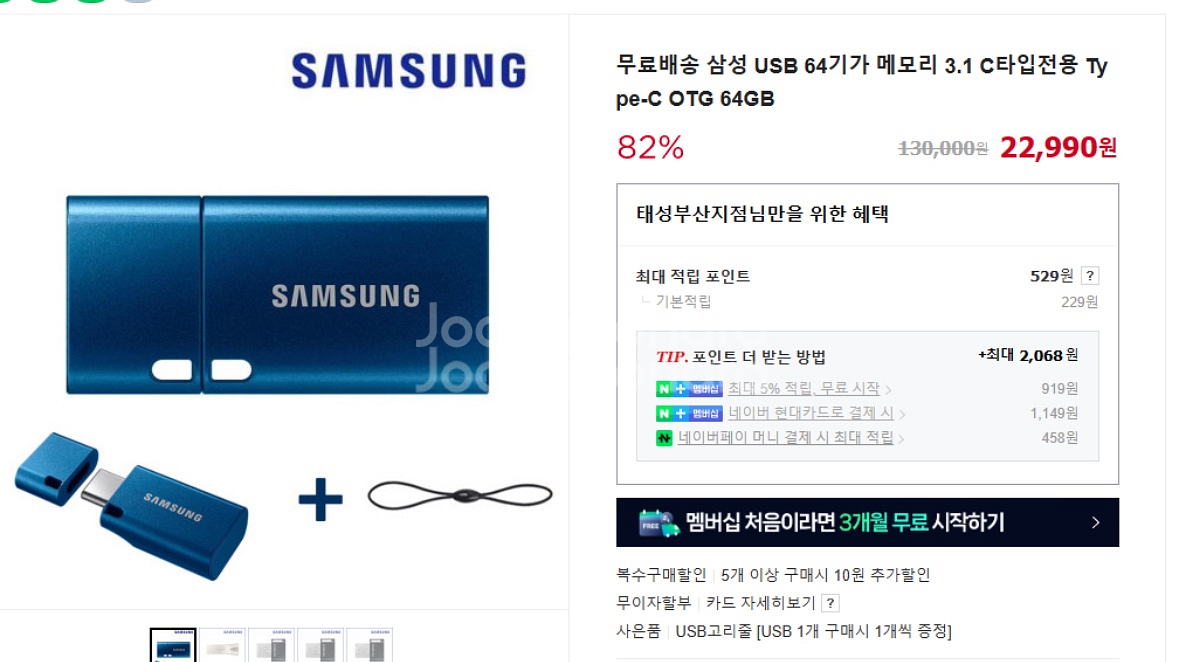Click the N+ 멤버십 badge beside 최대 5% 적립

pos(689,389)
